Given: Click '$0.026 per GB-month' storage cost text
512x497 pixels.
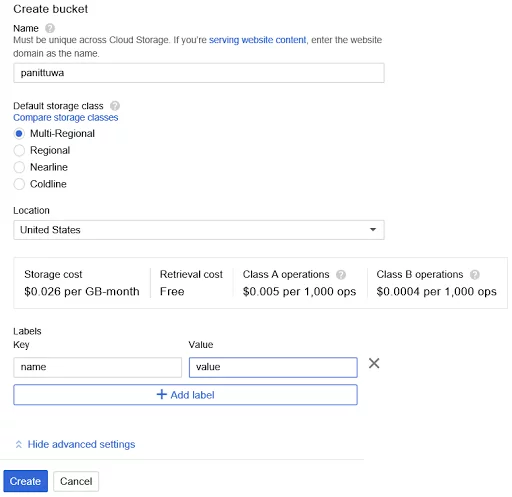Looking at the screenshot, I should point(82,292).
